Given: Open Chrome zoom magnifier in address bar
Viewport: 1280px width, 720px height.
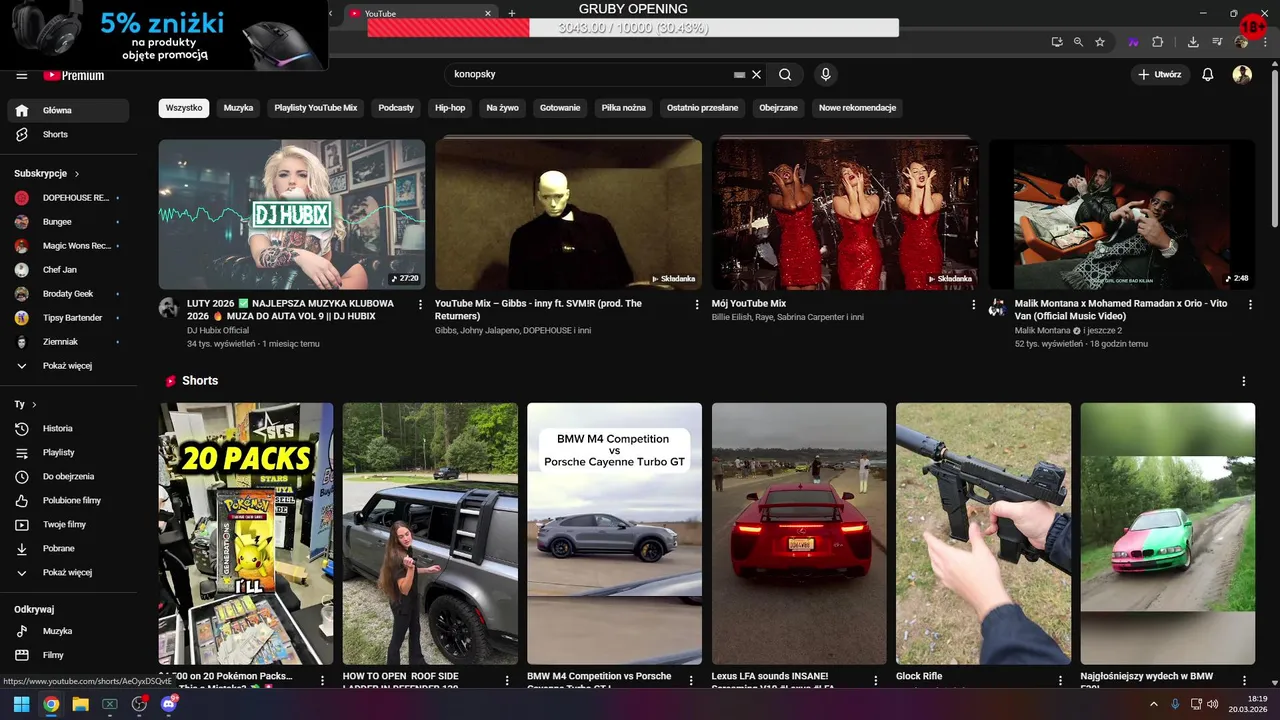Looking at the screenshot, I should [x=1078, y=42].
